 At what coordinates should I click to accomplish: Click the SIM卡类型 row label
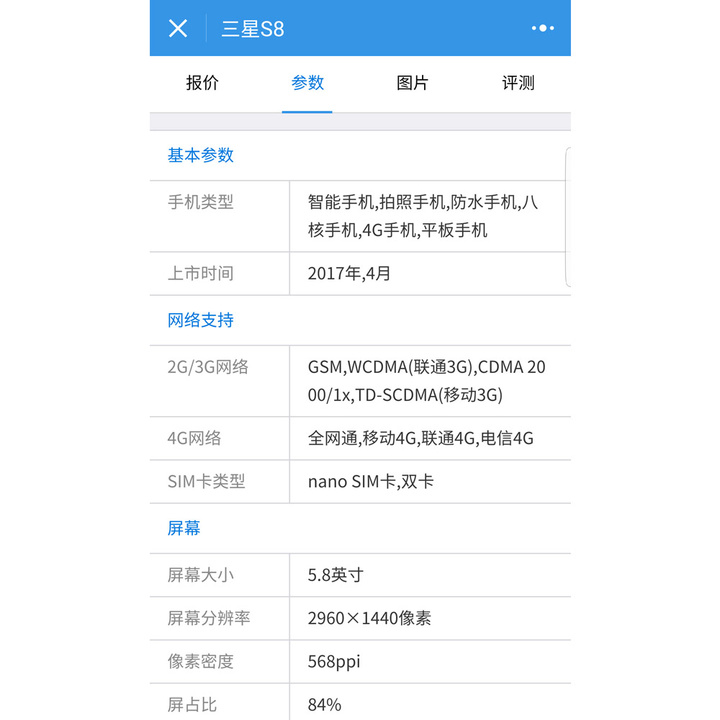(206, 481)
